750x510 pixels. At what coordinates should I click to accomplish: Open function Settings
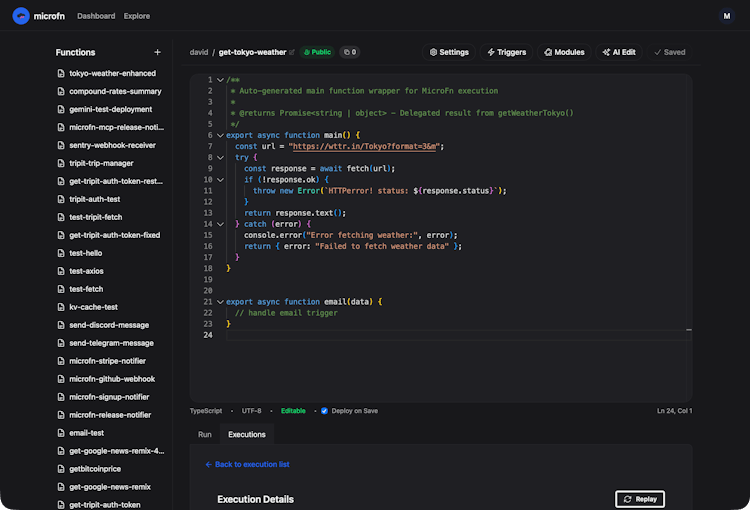(x=449, y=52)
